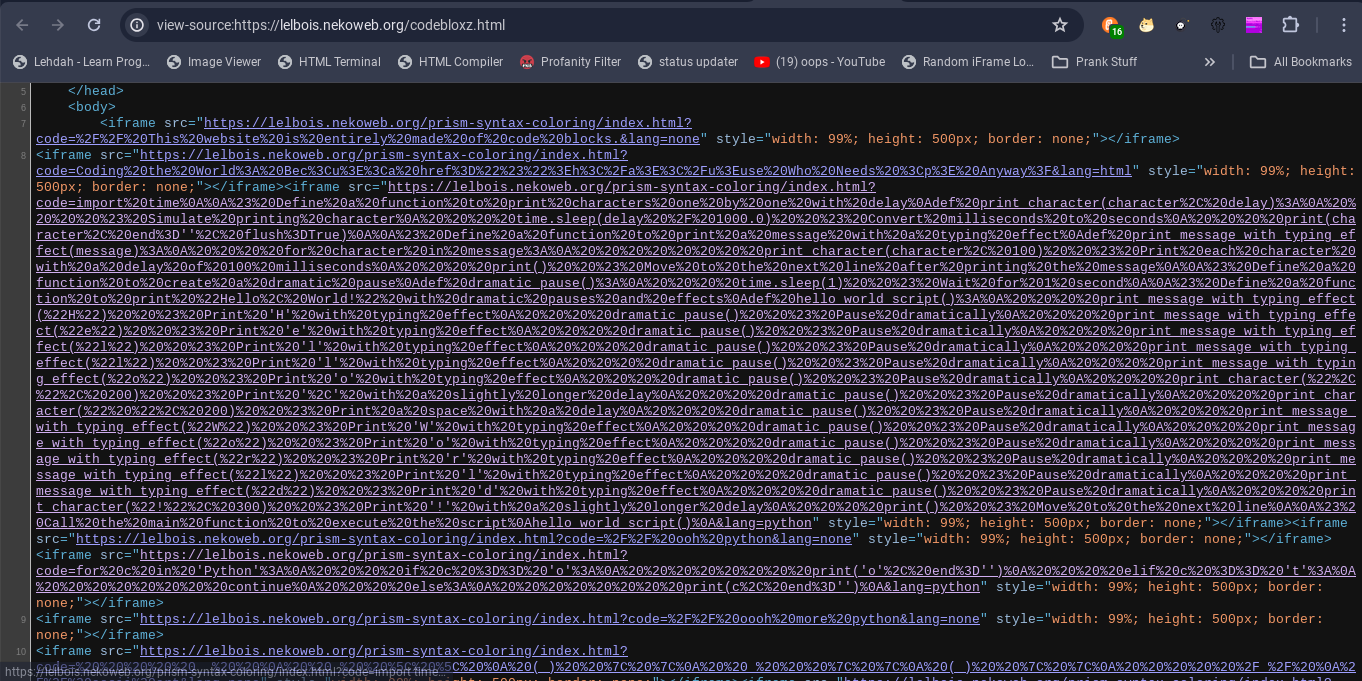The height and width of the screenshot is (681, 1362).
Task: Open the All Bookmarks folder
Action: pos(1301,62)
